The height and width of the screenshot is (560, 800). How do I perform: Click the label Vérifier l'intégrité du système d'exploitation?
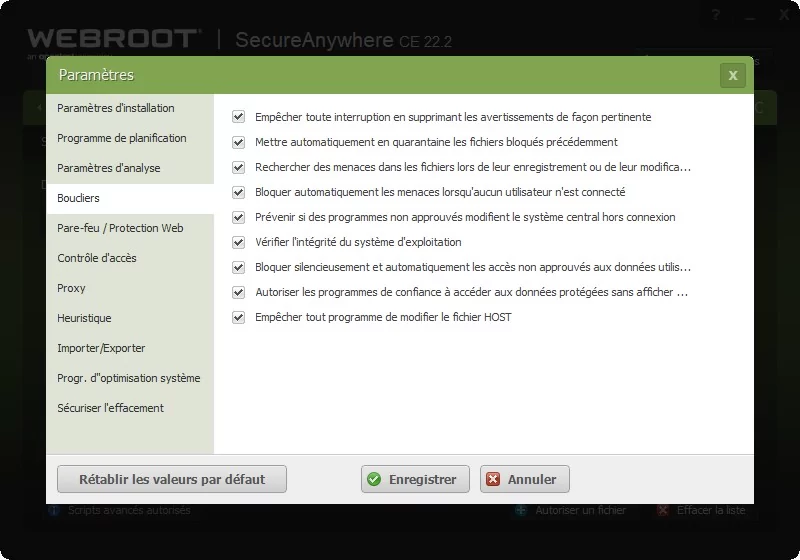click(x=358, y=242)
